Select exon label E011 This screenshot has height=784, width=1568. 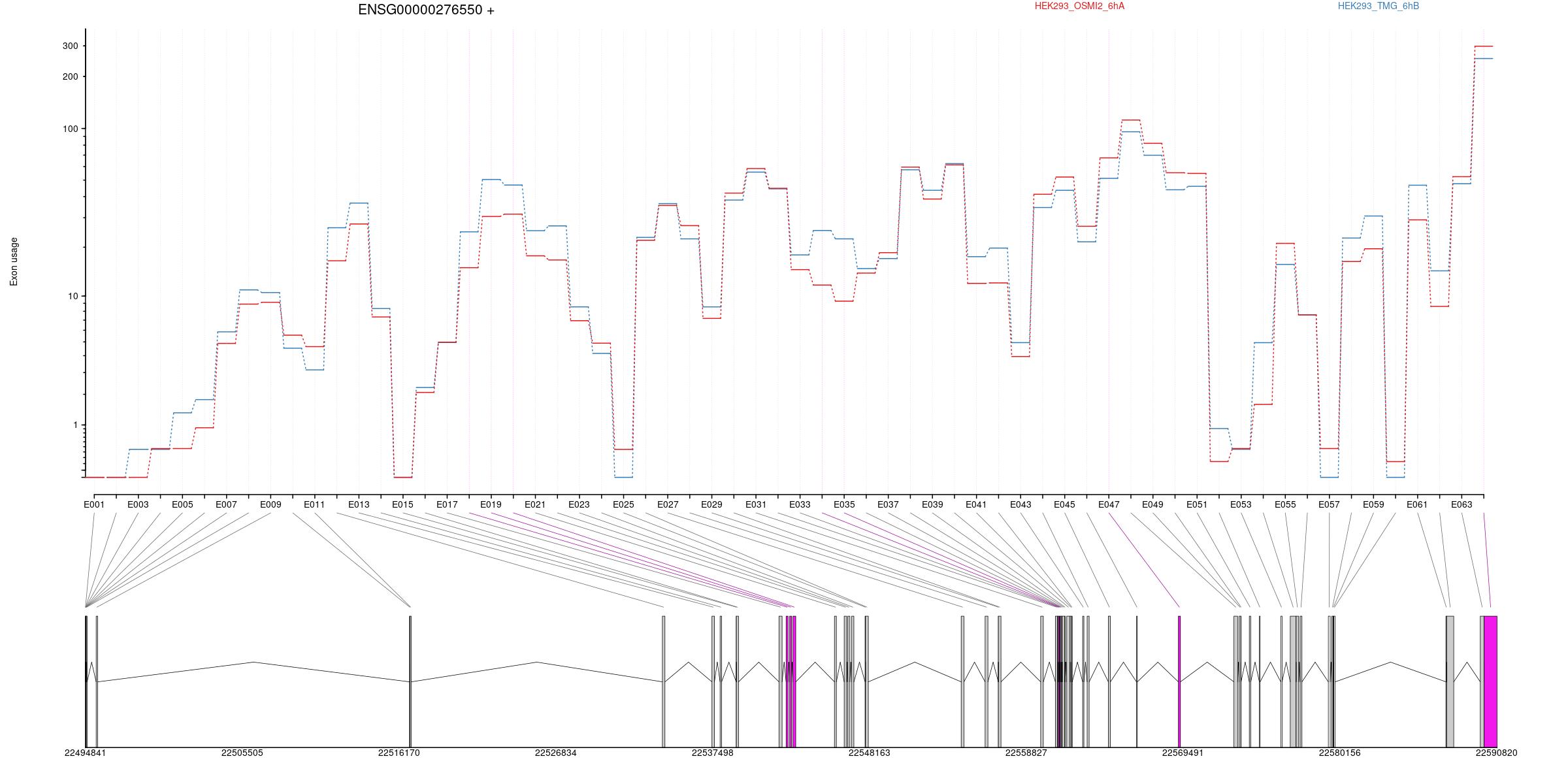click(x=314, y=504)
